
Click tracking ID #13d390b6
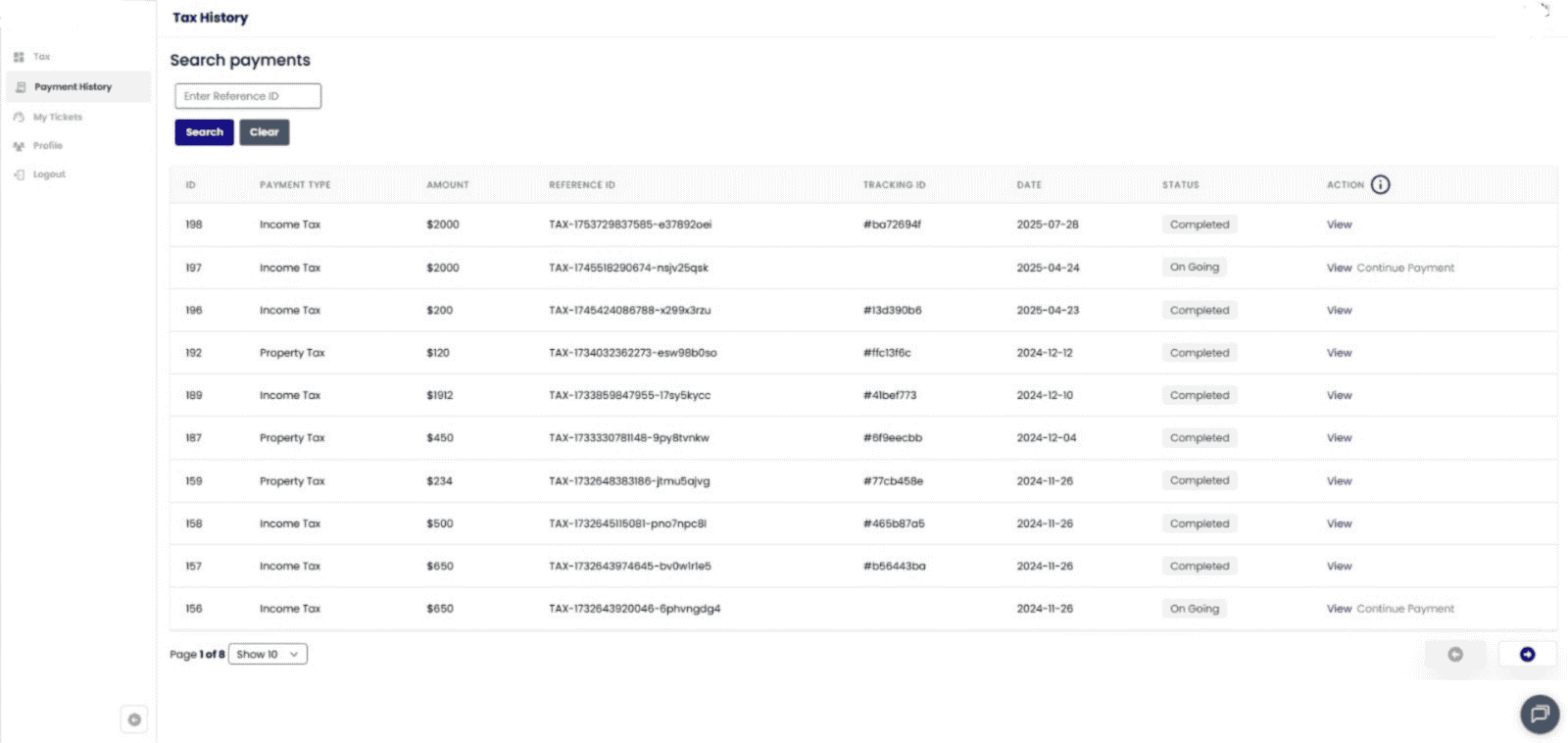[x=892, y=310]
